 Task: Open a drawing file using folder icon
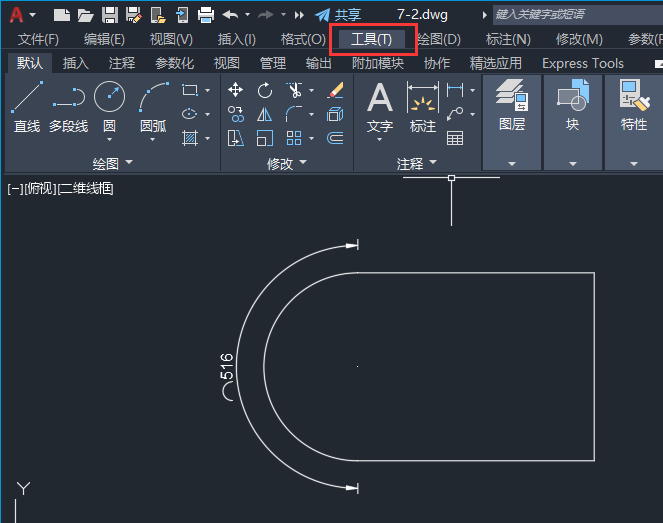point(85,16)
